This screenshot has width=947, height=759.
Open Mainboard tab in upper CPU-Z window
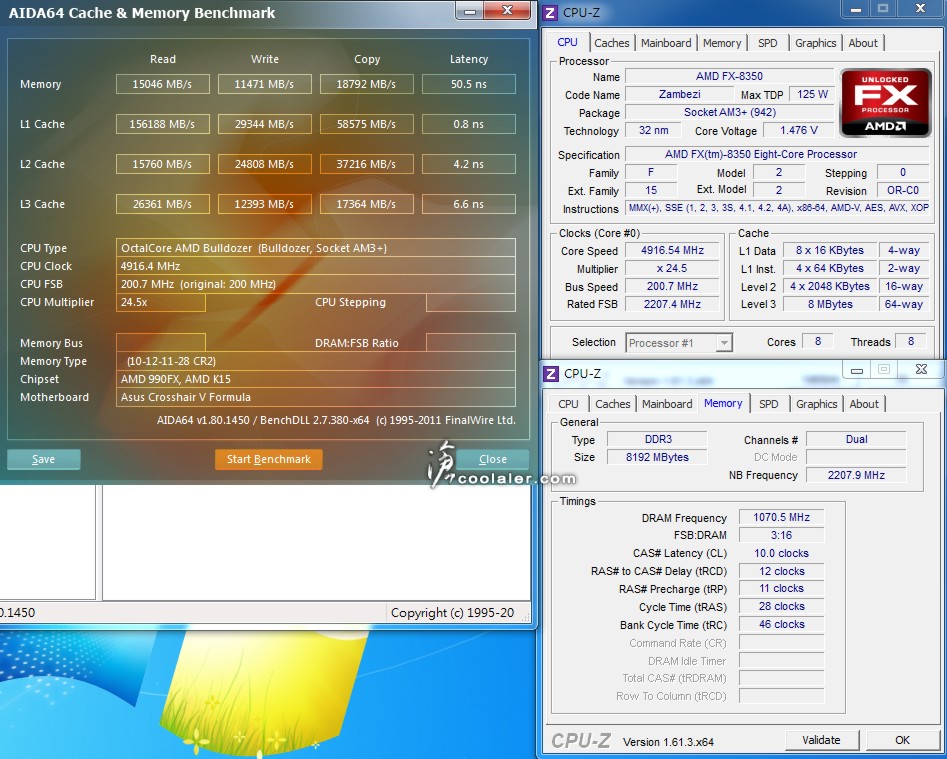pyautogui.click(x=666, y=43)
